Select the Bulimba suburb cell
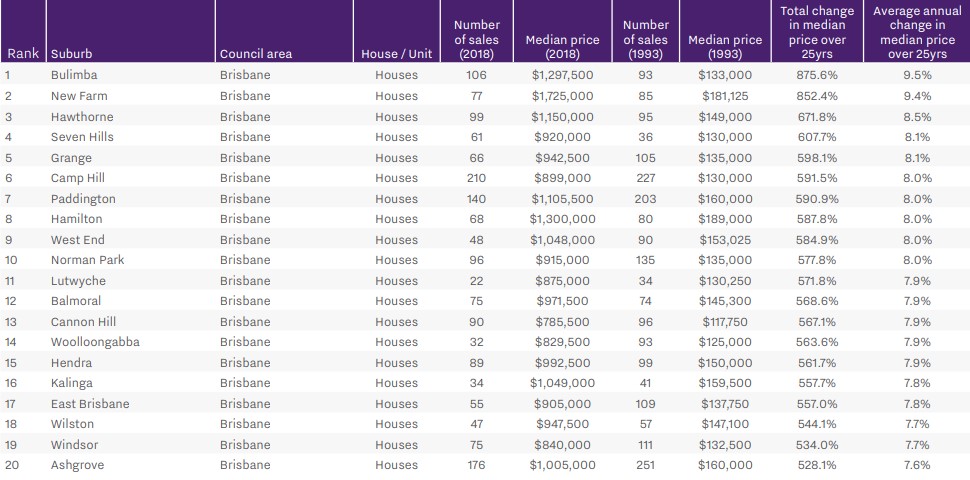Image resolution: width=970 pixels, height=480 pixels. pyautogui.click(x=74, y=75)
